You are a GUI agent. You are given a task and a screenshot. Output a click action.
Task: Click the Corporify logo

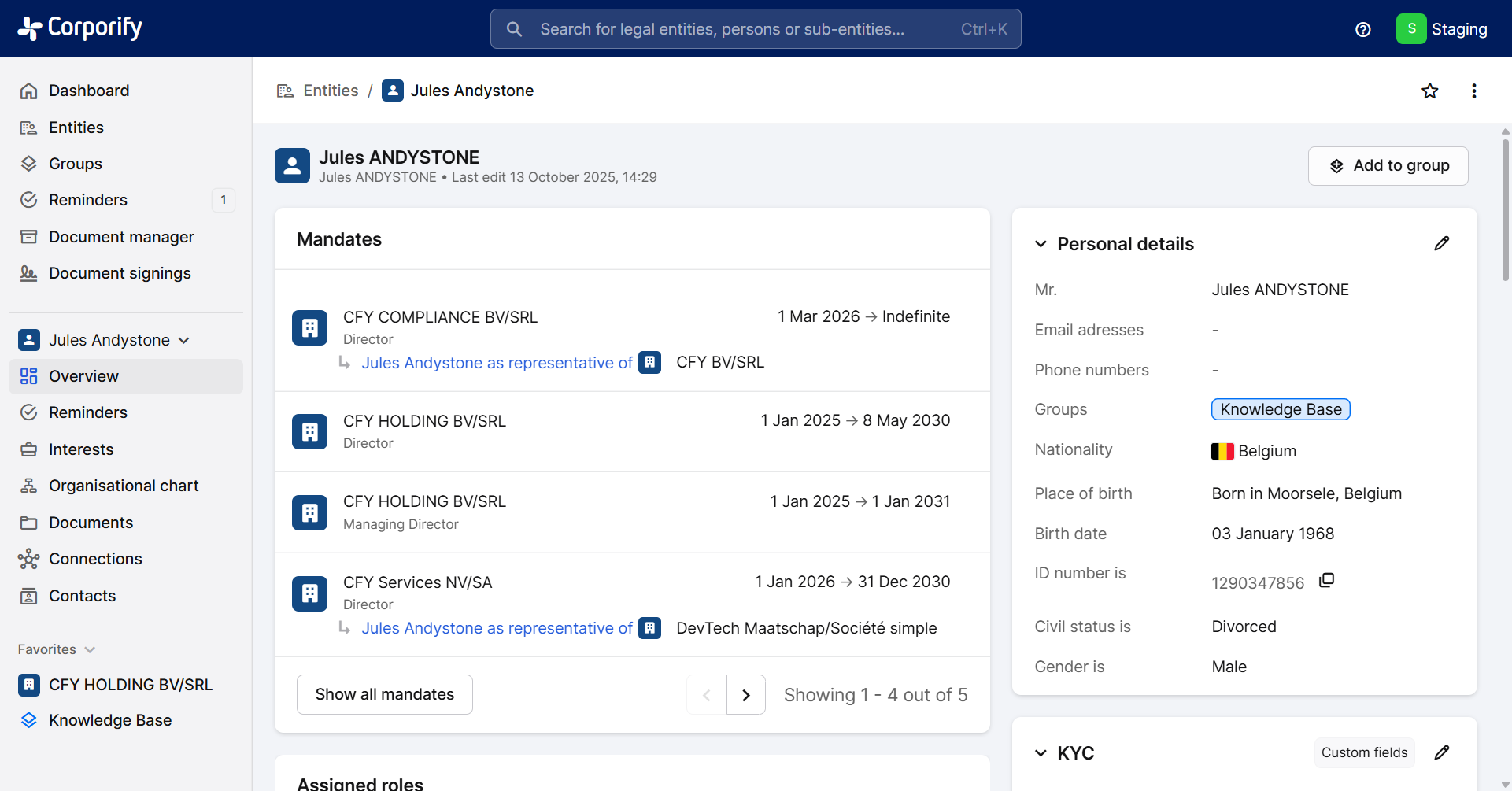(x=80, y=28)
